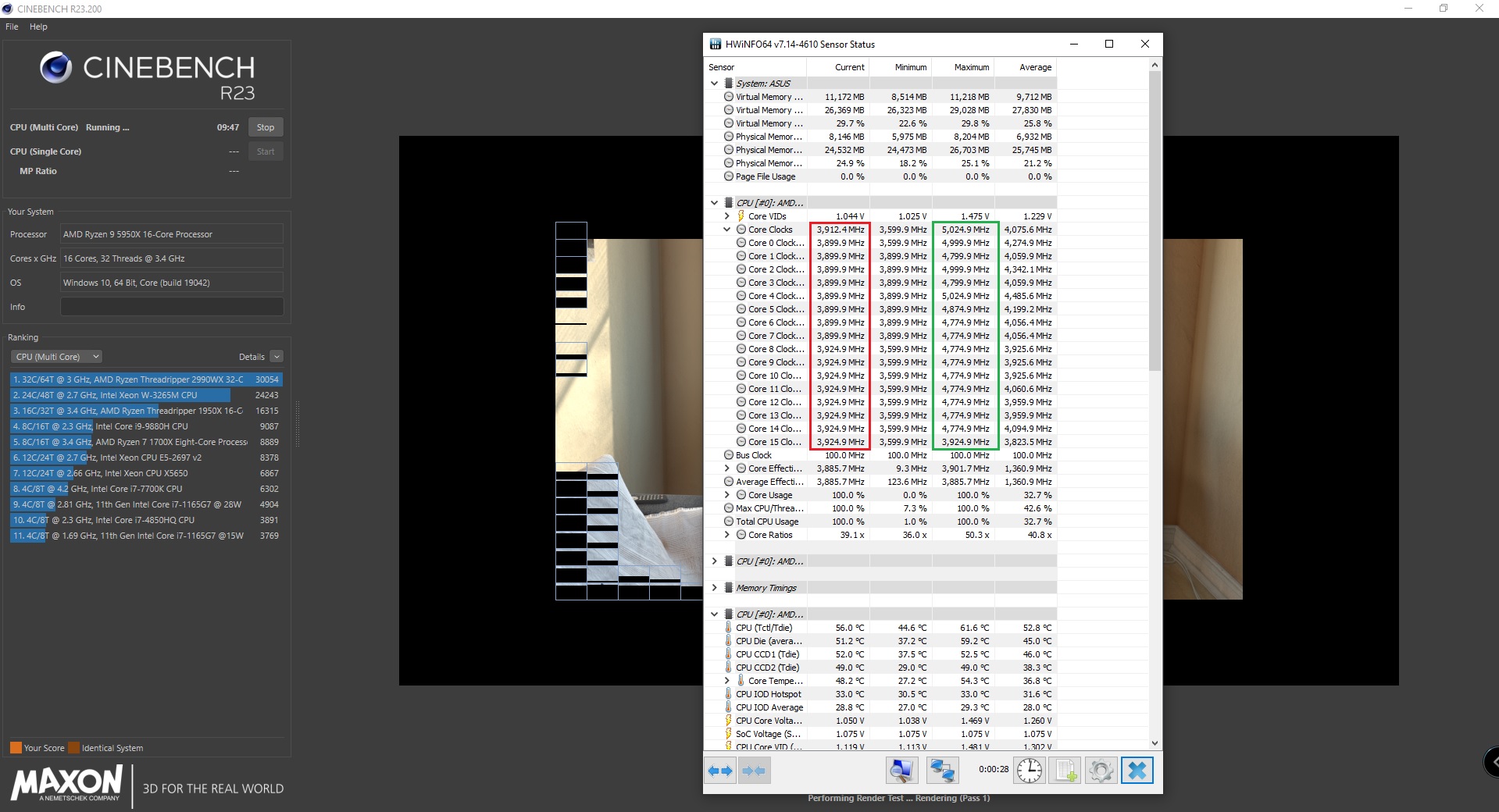Click the CPU IOD Hotspot thermometer icon

tap(728, 694)
